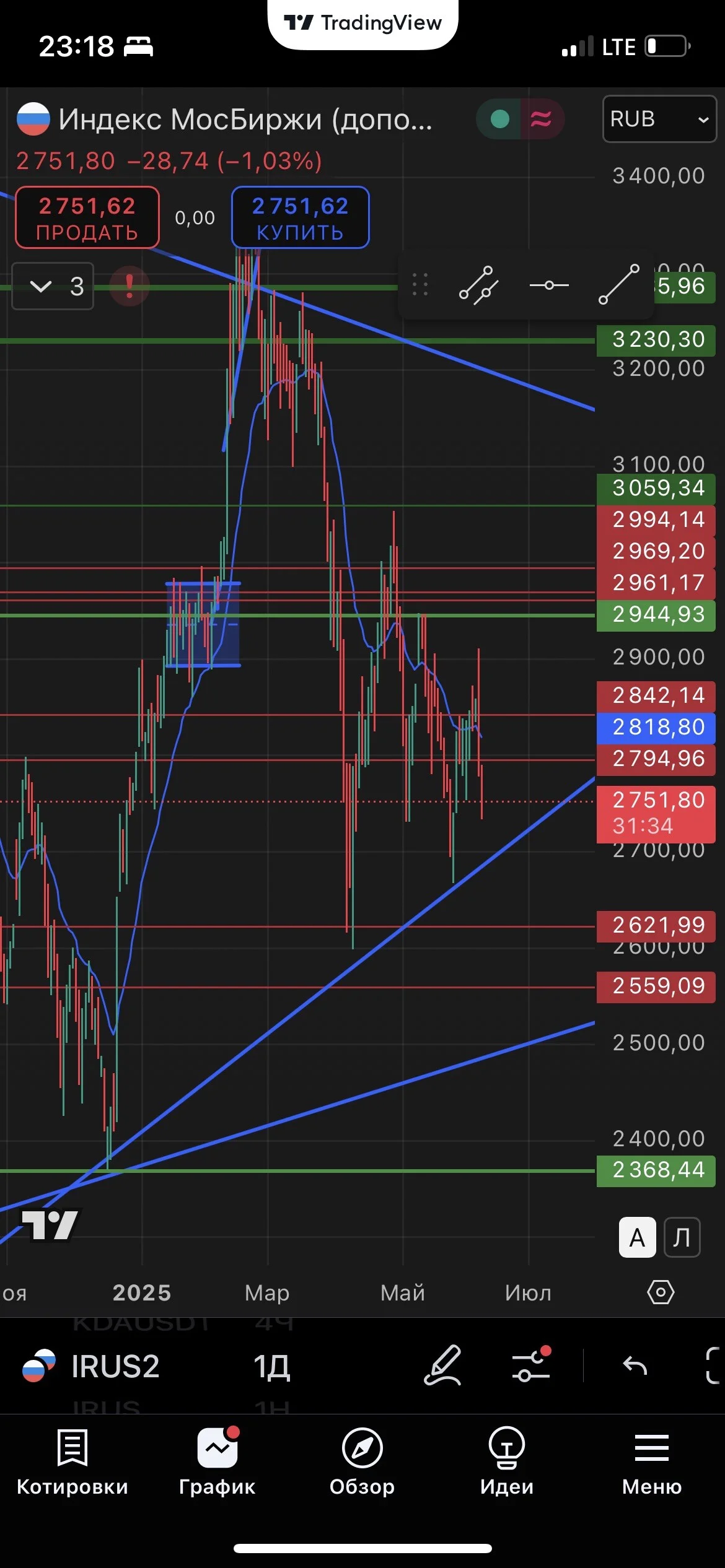Tap the blue 2818,80 price label
725x1568 pixels.
coord(656,727)
